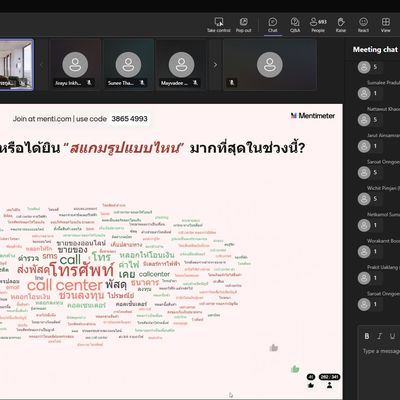
Task: Click sender name Worakamt in chat
Action: (x=383, y=241)
